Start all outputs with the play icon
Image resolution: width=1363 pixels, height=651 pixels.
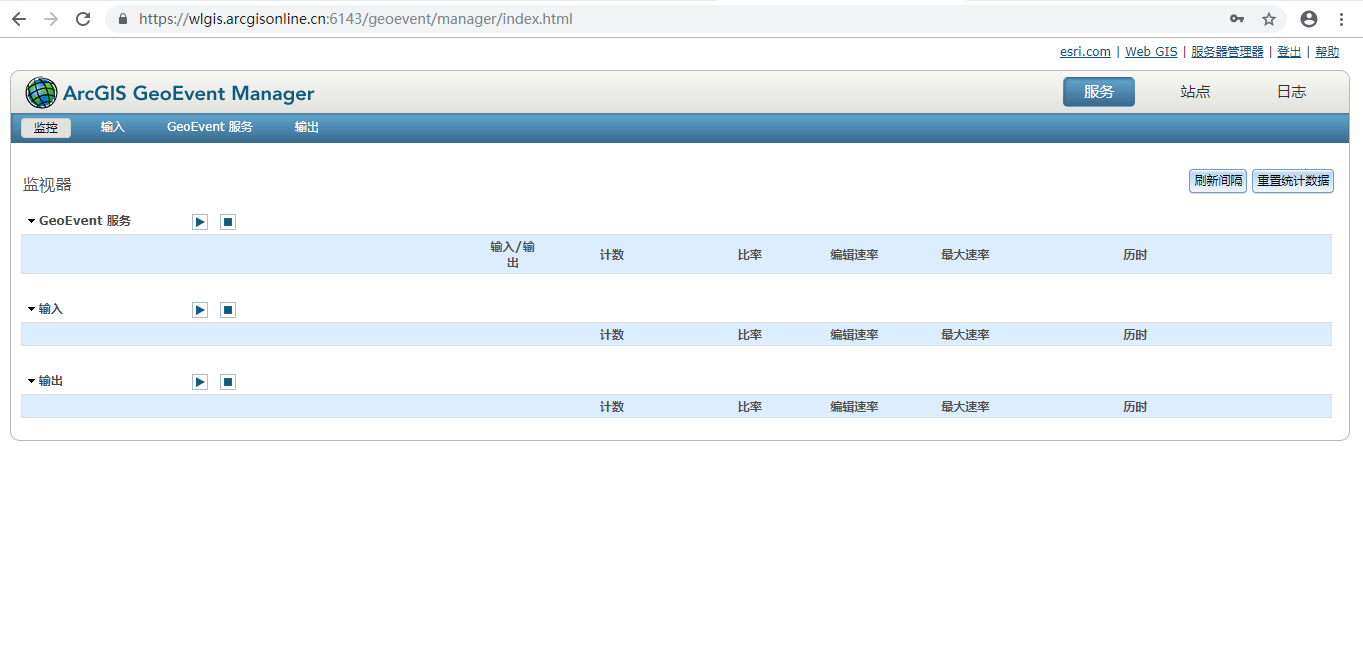click(x=199, y=381)
